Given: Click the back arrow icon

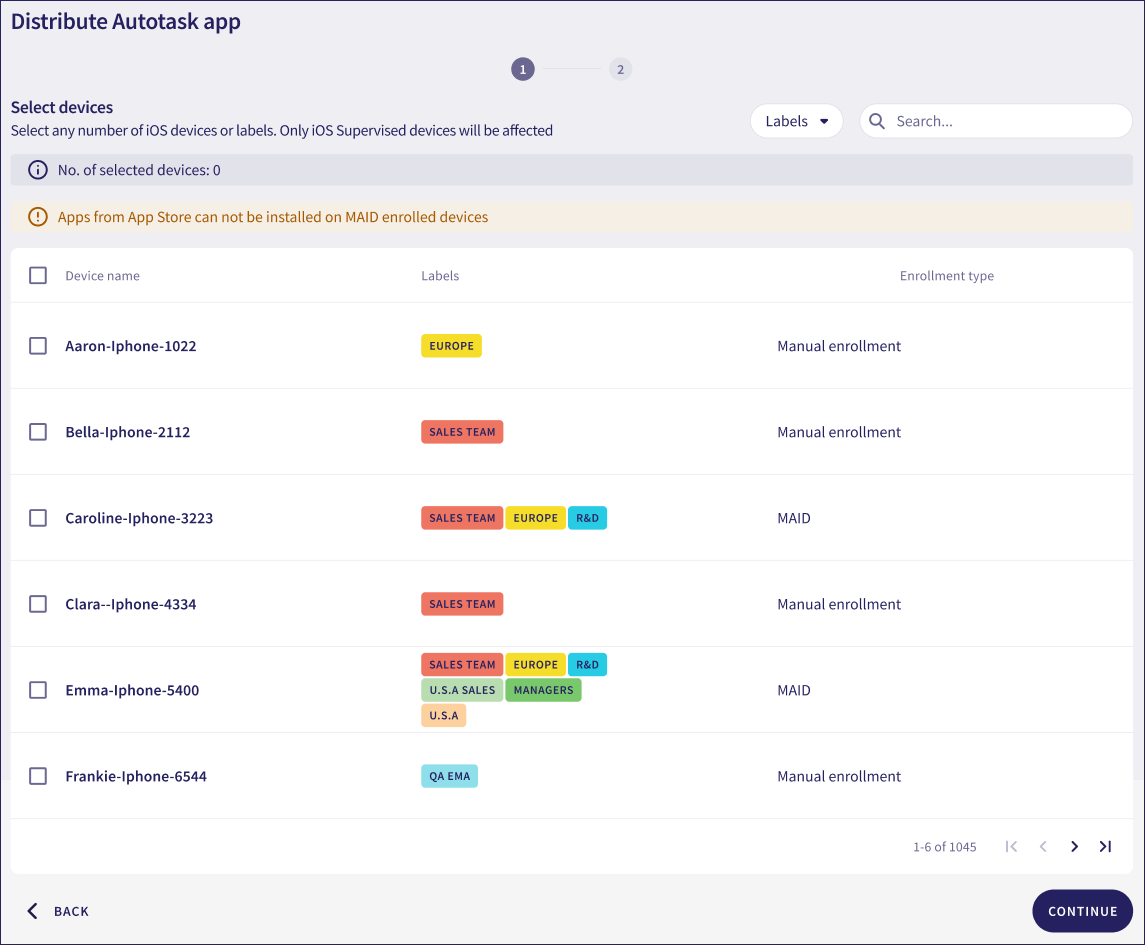Looking at the screenshot, I should click(x=32, y=911).
